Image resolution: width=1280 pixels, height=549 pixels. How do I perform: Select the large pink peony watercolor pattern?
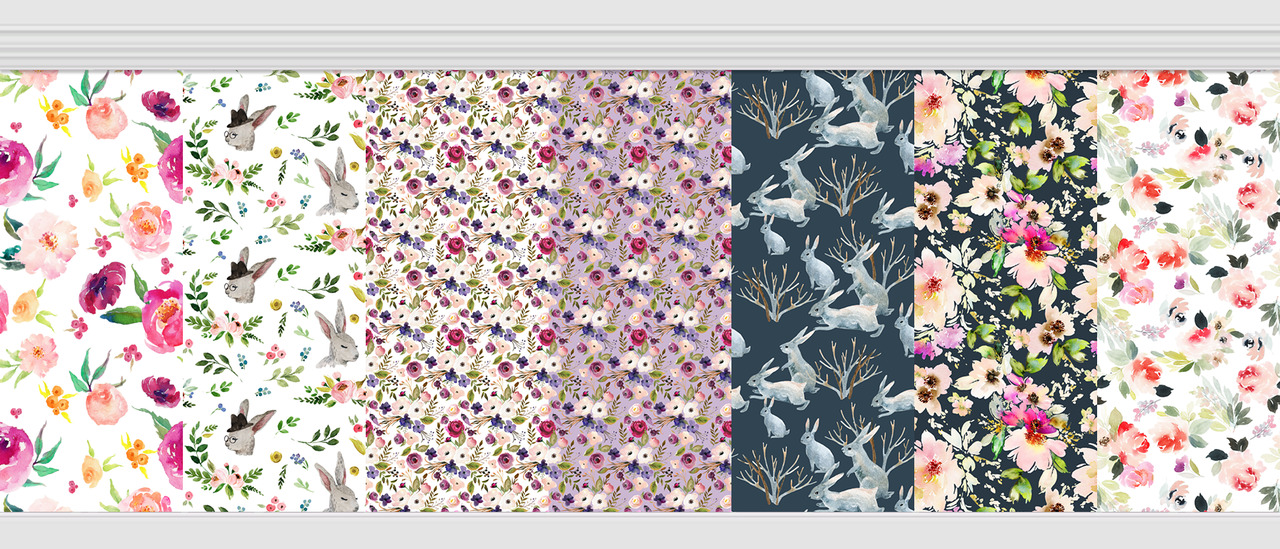click(91, 290)
